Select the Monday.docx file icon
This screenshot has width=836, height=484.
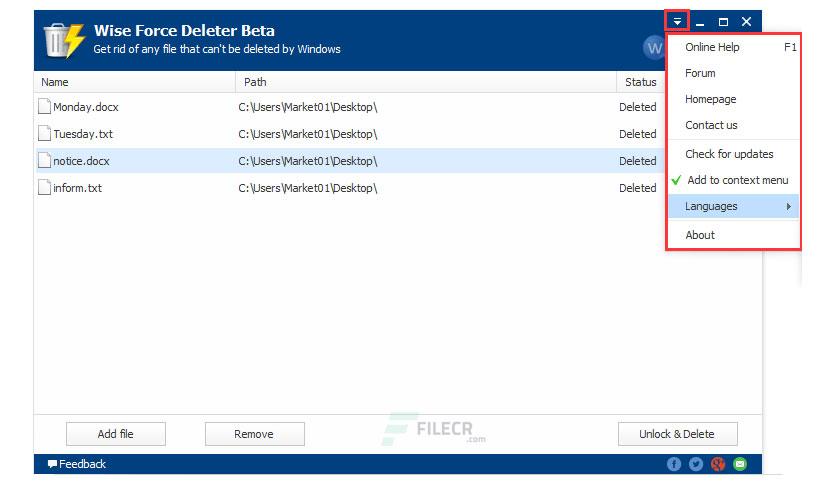pos(44,107)
